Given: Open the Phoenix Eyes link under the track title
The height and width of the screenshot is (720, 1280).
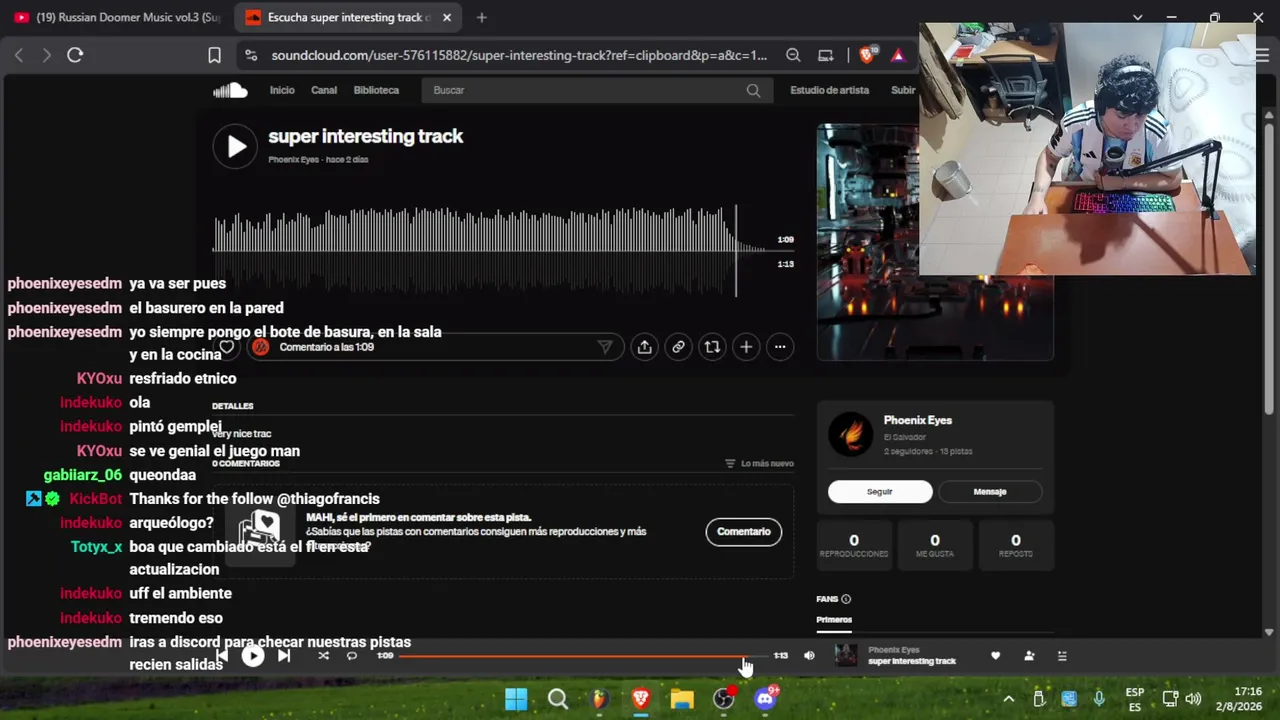Looking at the screenshot, I should (293, 160).
